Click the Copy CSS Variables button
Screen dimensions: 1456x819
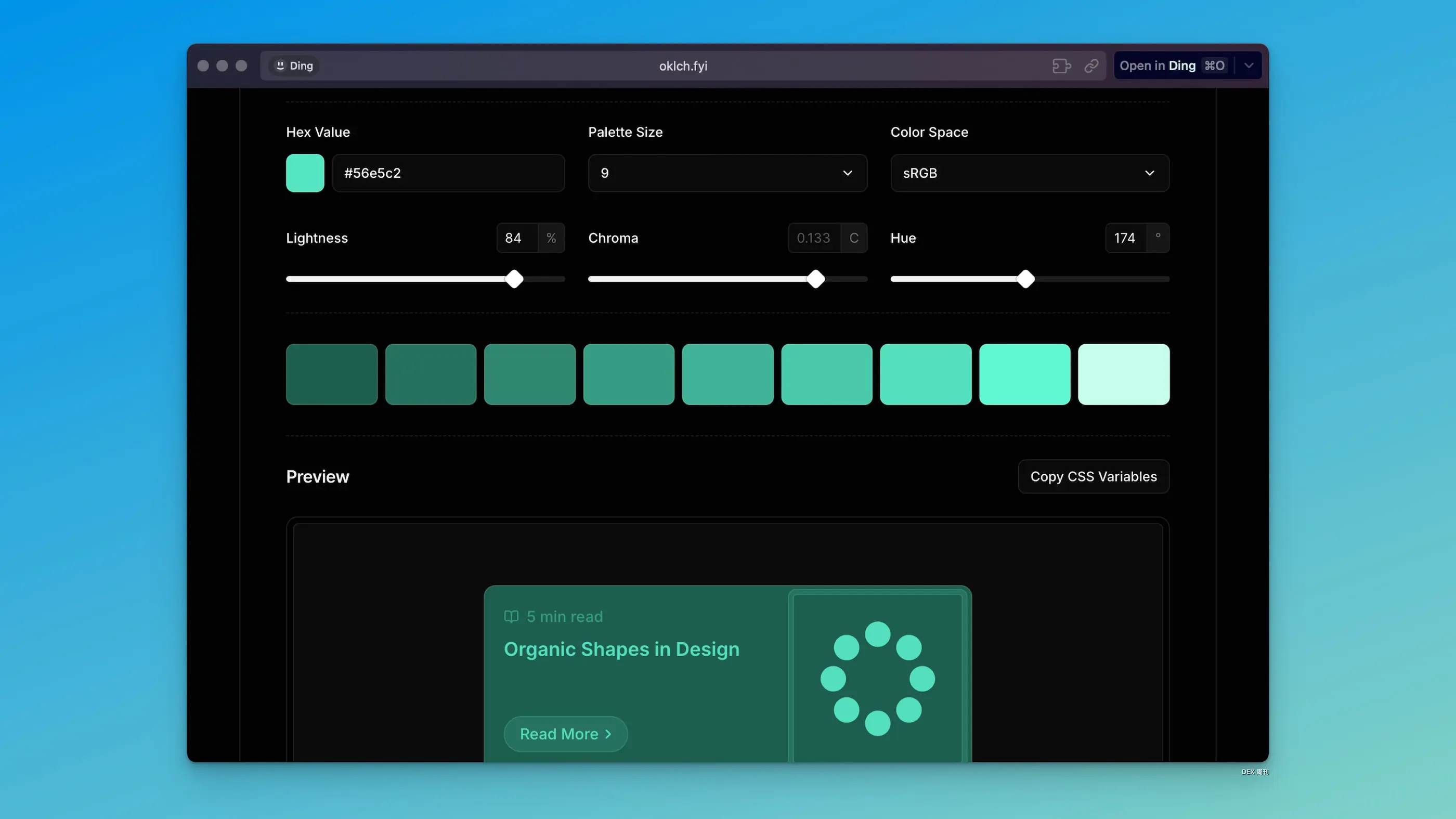(1094, 476)
